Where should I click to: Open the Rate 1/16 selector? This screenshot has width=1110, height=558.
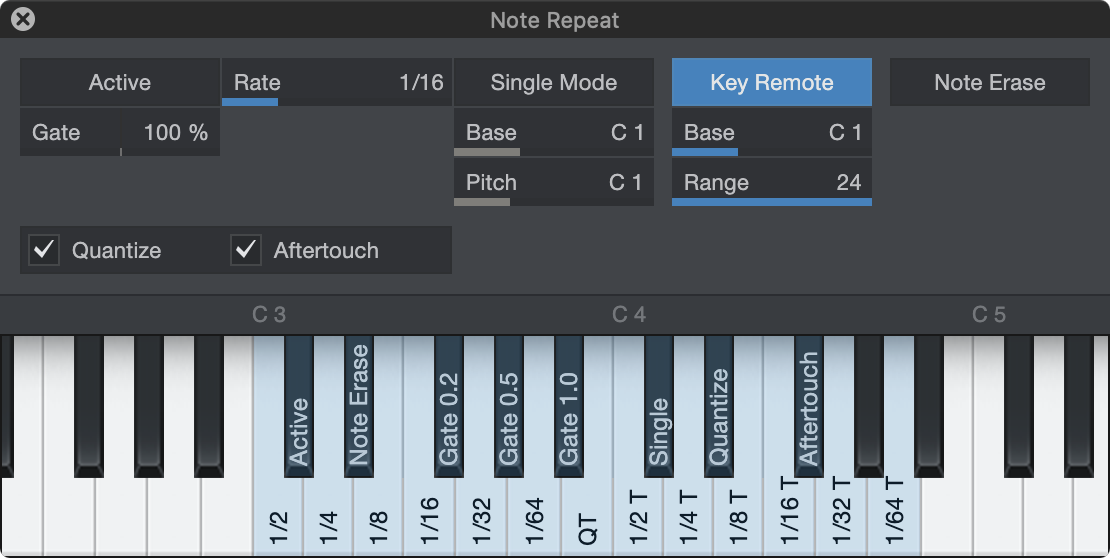[337, 82]
